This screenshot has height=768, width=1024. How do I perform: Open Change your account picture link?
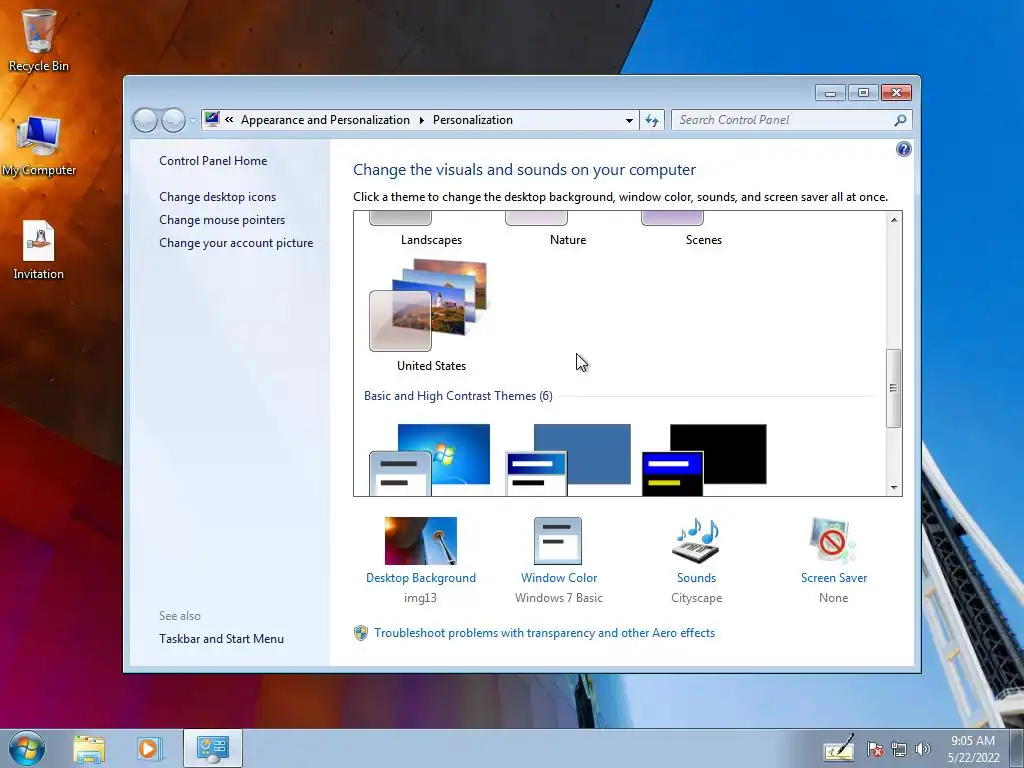pos(236,242)
